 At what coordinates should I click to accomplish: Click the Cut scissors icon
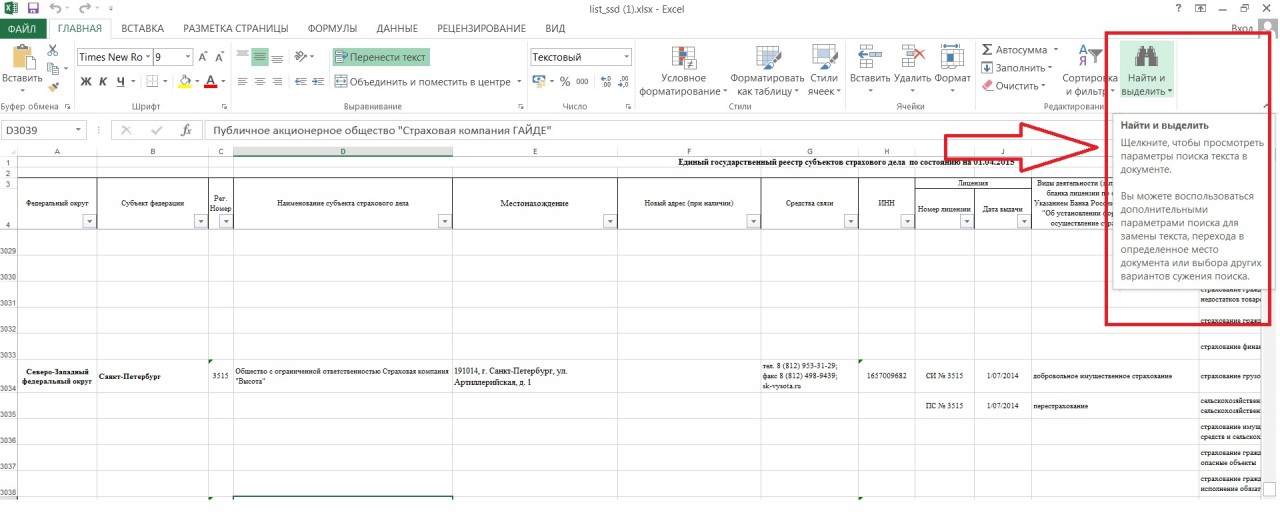pyautogui.click(x=55, y=49)
